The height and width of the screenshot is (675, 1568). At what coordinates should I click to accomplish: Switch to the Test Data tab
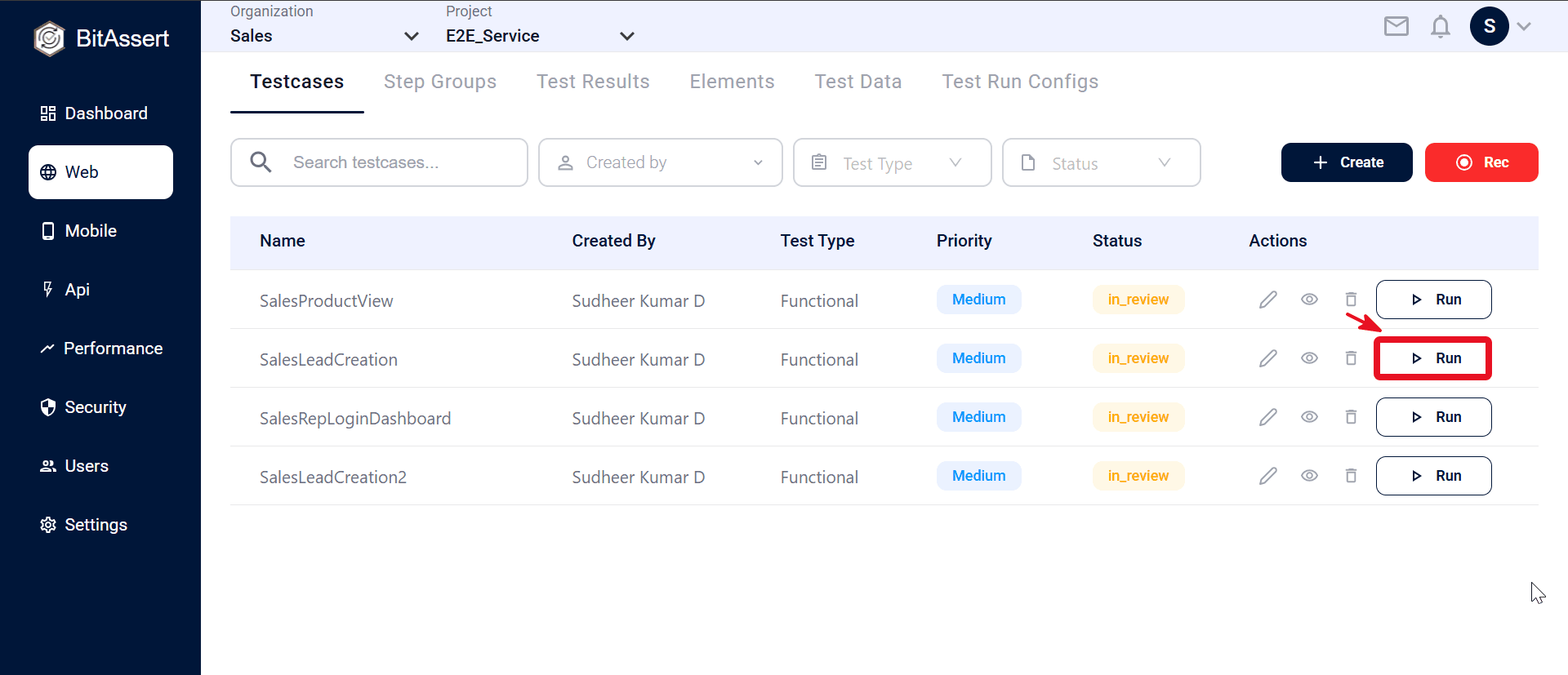[858, 82]
